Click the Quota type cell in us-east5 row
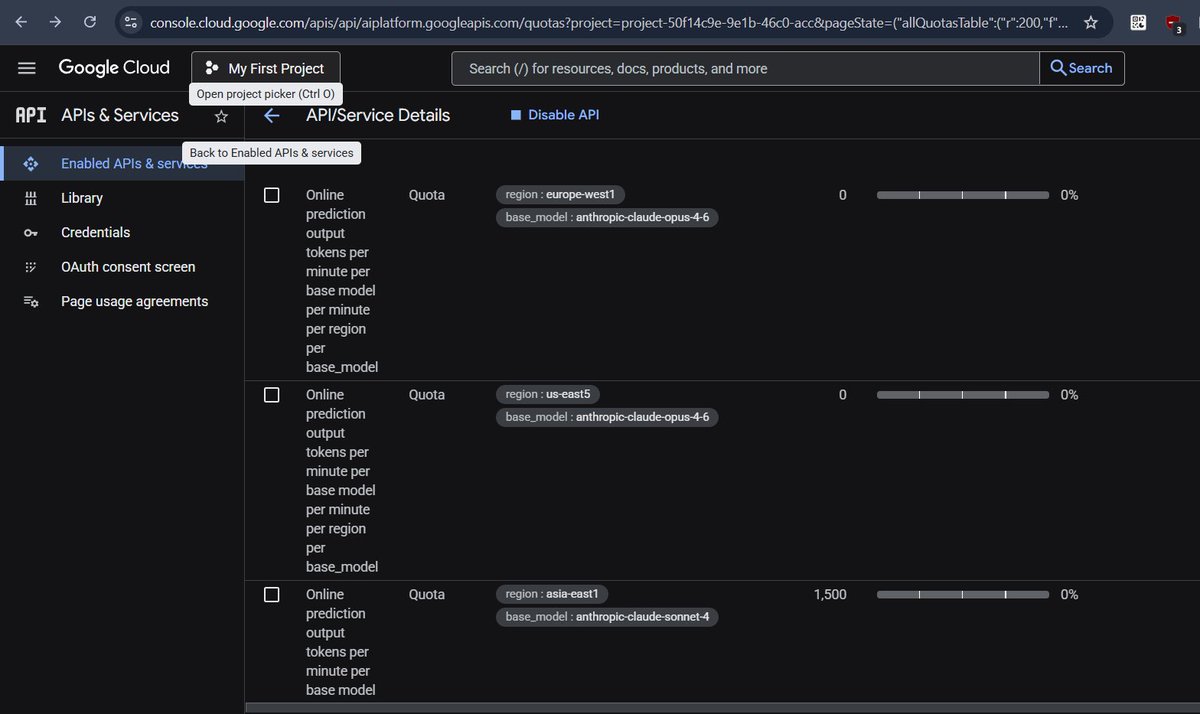This screenshot has height=714, width=1200. point(427,395)
